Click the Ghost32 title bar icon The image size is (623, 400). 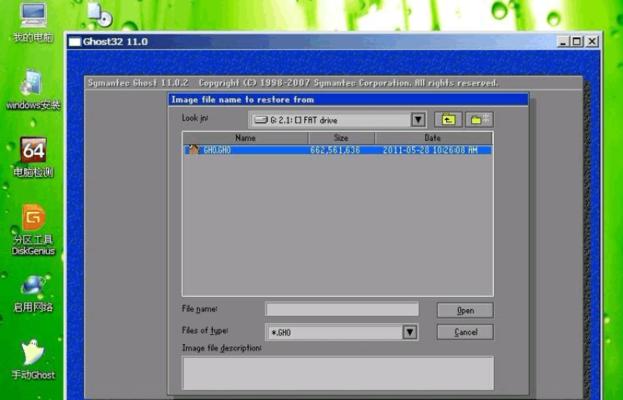point(75,42)
